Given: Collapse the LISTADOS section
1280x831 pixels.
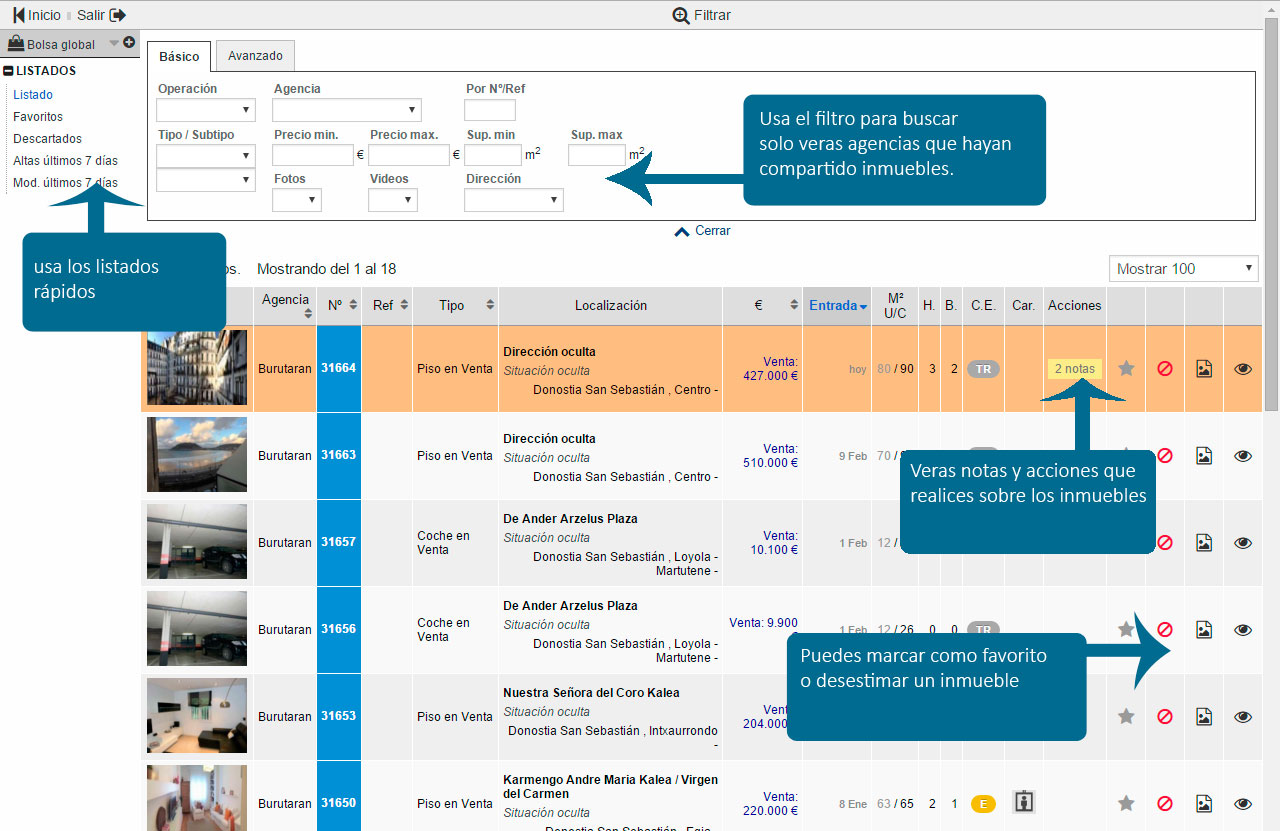Looking at the screenshot, I should 8,71.
